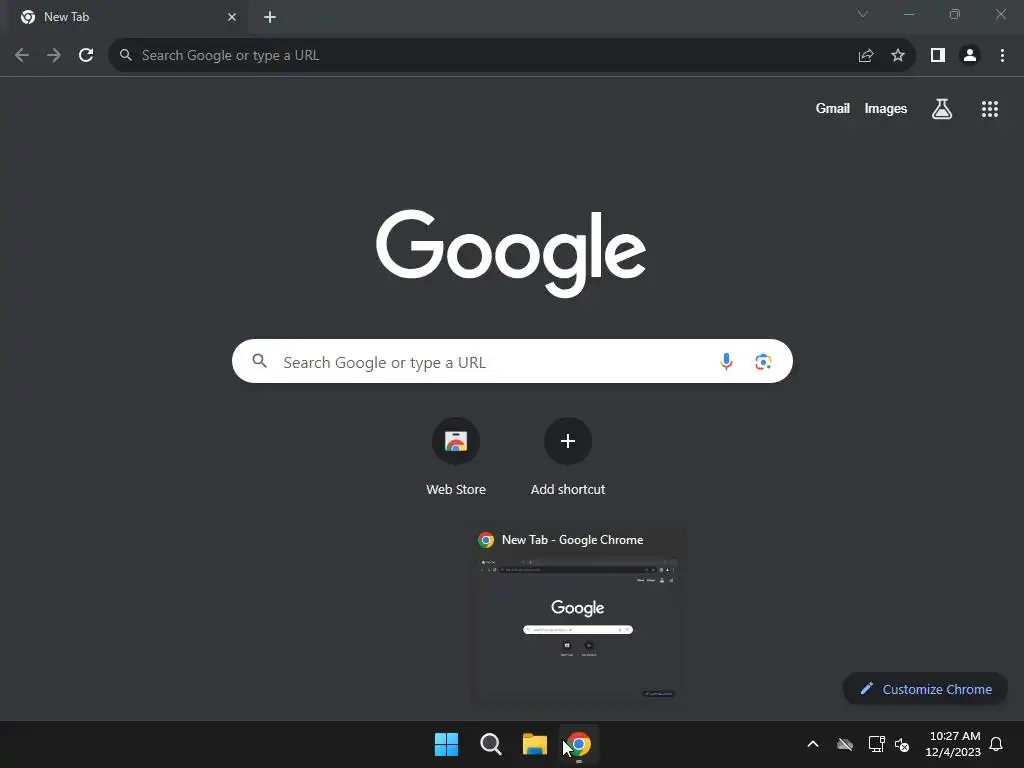Viewport: 1024px width, 768px height.
Task: Click the browser forward arrow
Action: (54, 56)
